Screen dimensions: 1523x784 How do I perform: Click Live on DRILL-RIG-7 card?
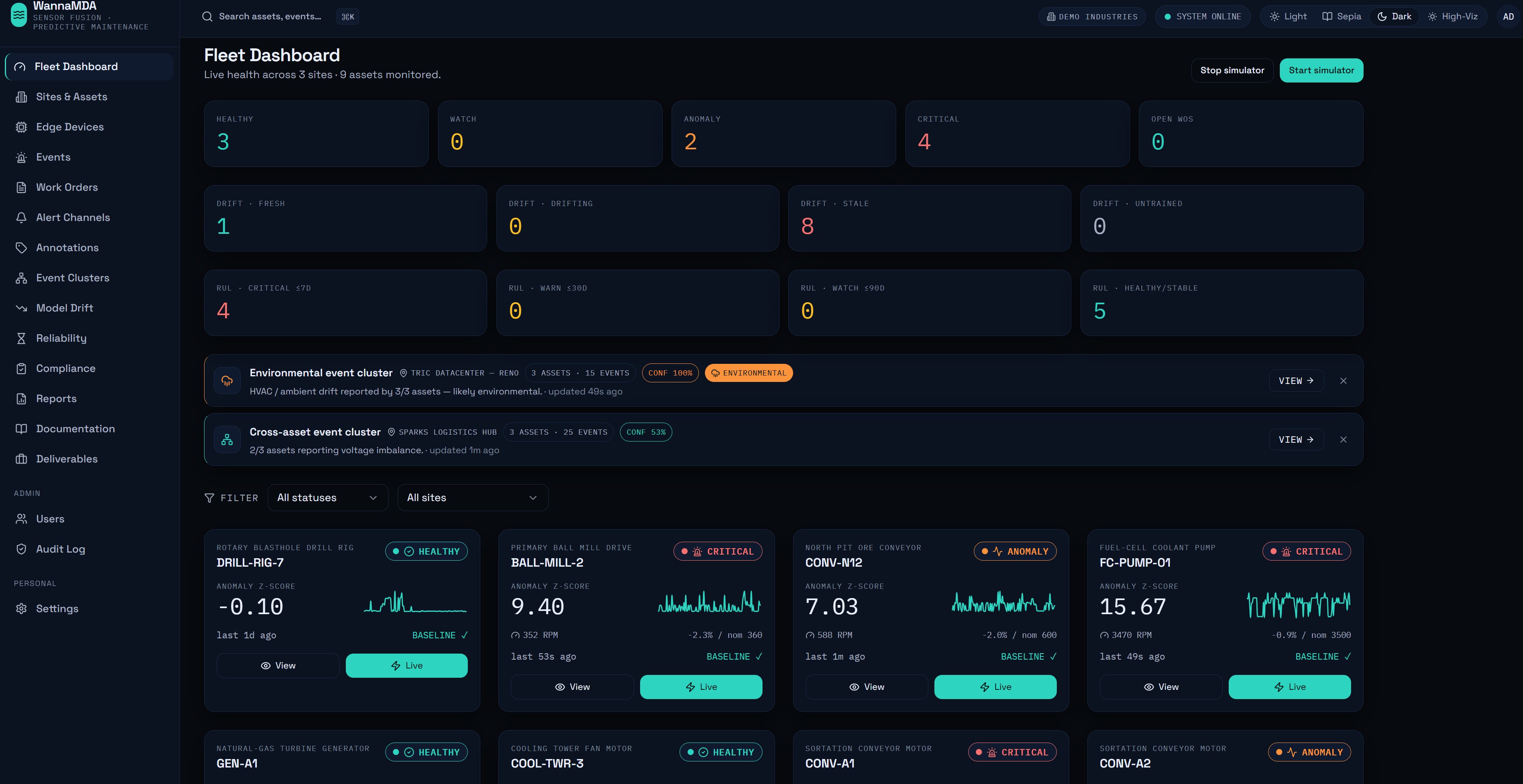coord(407,666)
